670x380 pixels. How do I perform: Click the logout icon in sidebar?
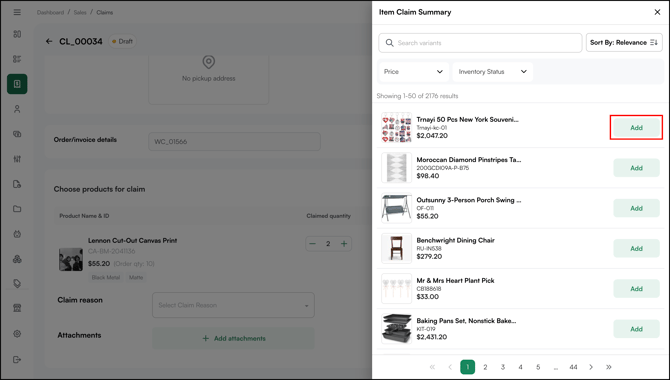pos(17,359)
